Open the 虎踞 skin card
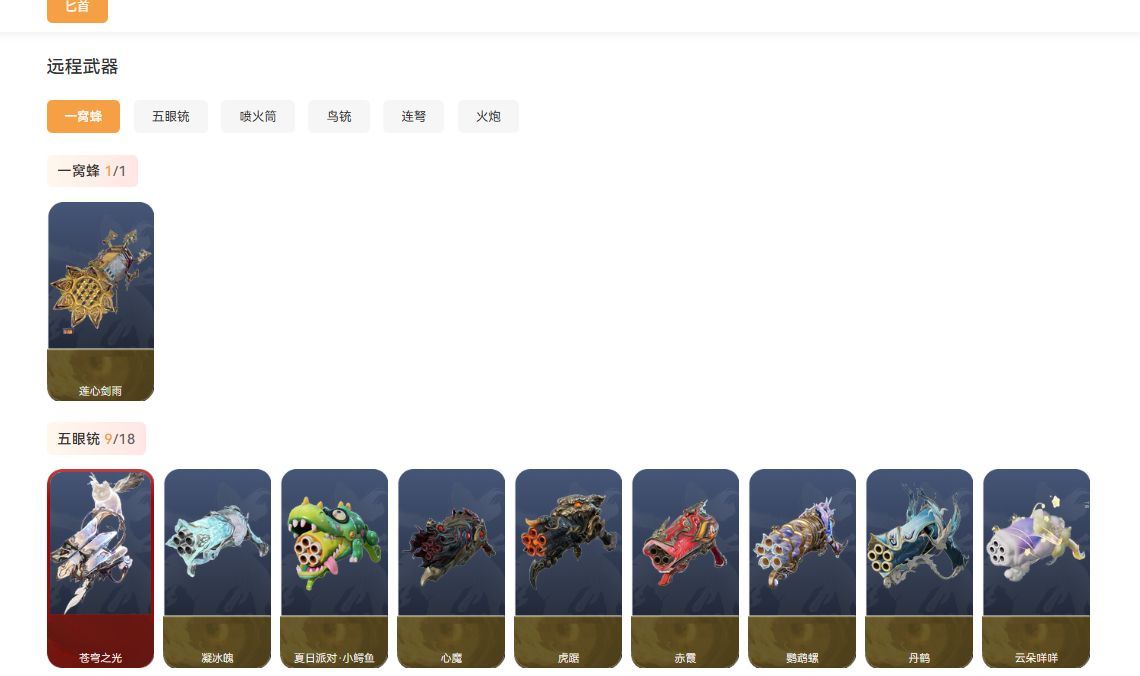 569,568
